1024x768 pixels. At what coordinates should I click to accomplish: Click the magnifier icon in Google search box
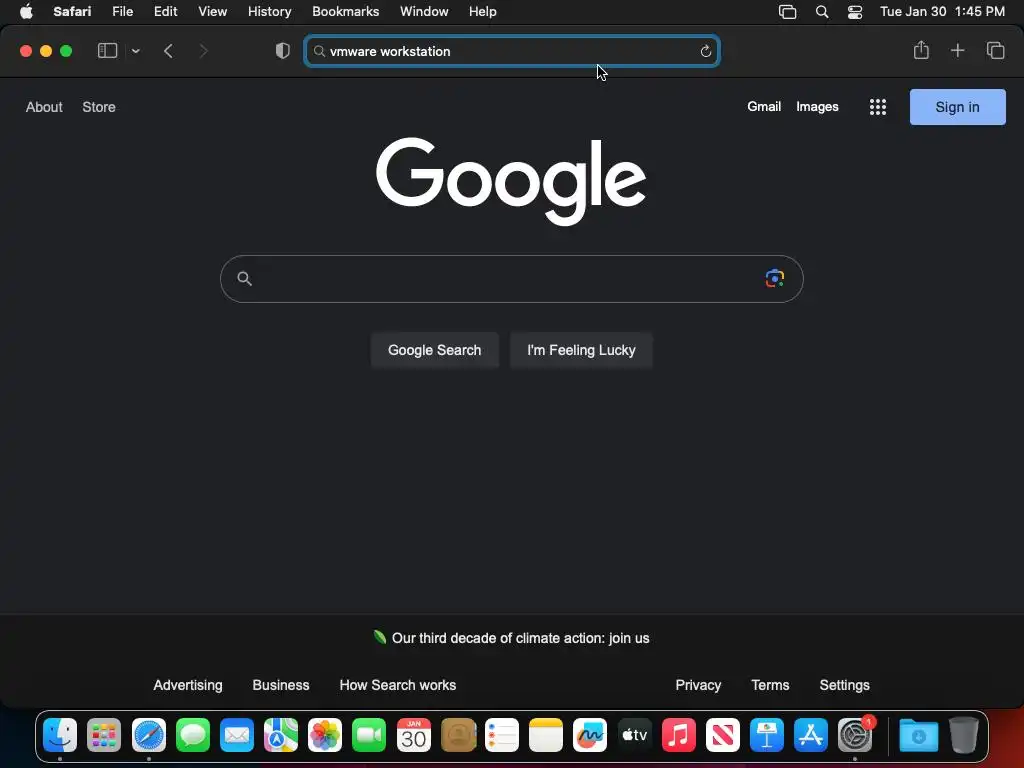click(x=244, y=279)
